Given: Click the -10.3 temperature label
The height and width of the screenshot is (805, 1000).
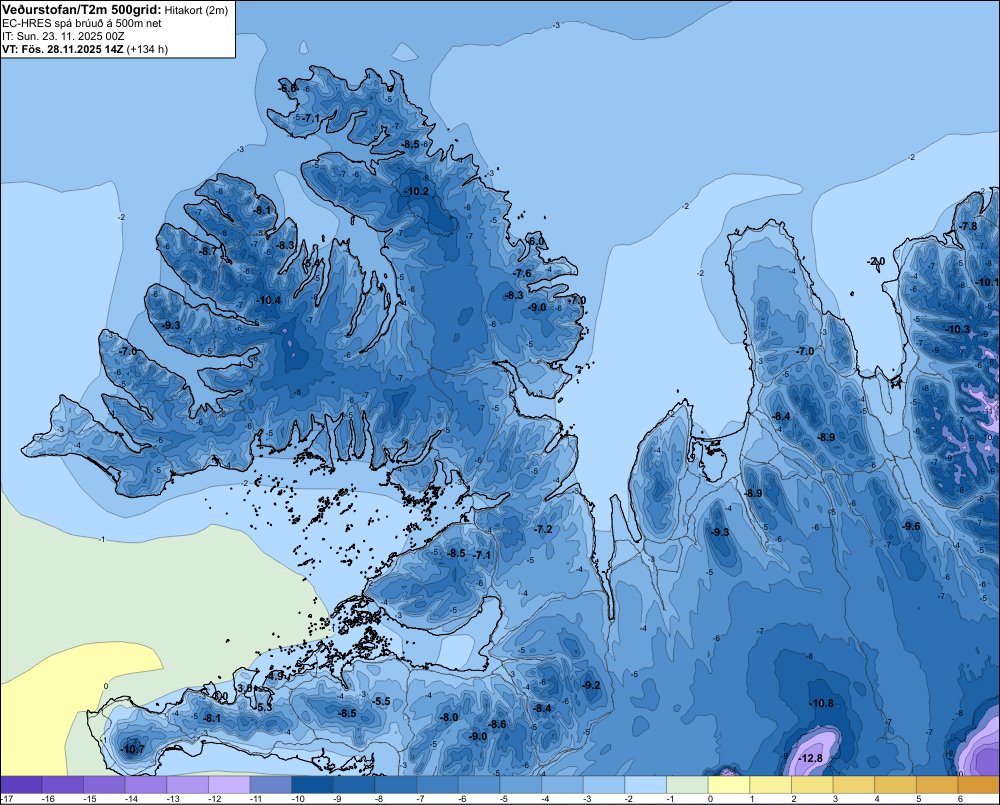Looking at the screenshot, I should pos(957,329).
